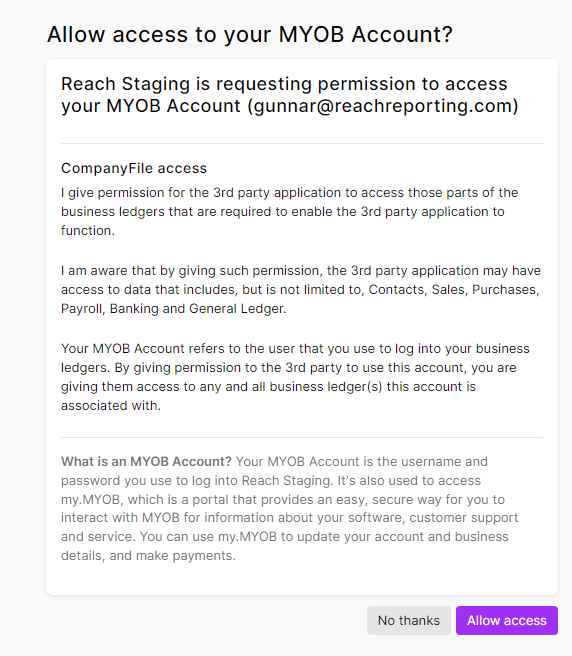572x656 pixels.
Task: Click 'interact with MYOB for information' line
Action: pos(169,518)
